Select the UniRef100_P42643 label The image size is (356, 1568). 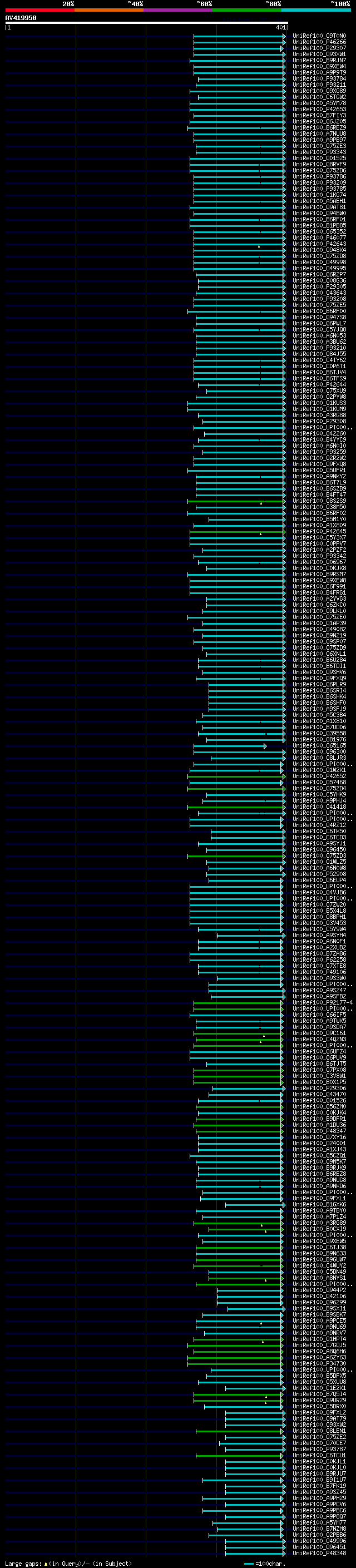pos(319,244)
